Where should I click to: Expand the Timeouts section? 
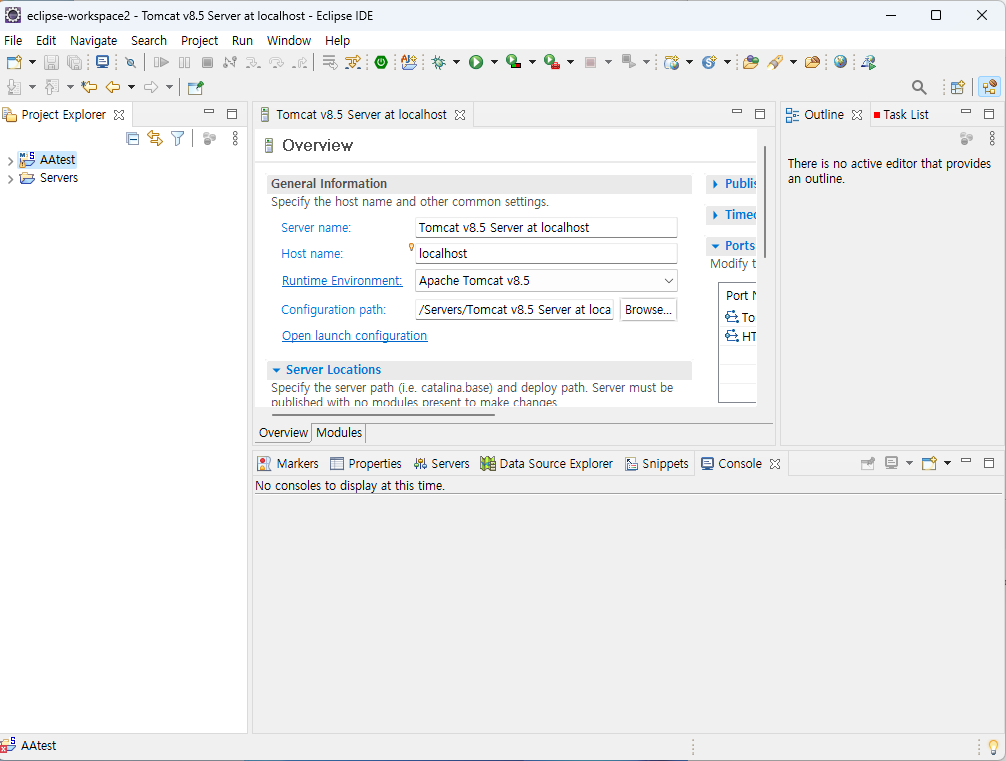tap(715, 215)
